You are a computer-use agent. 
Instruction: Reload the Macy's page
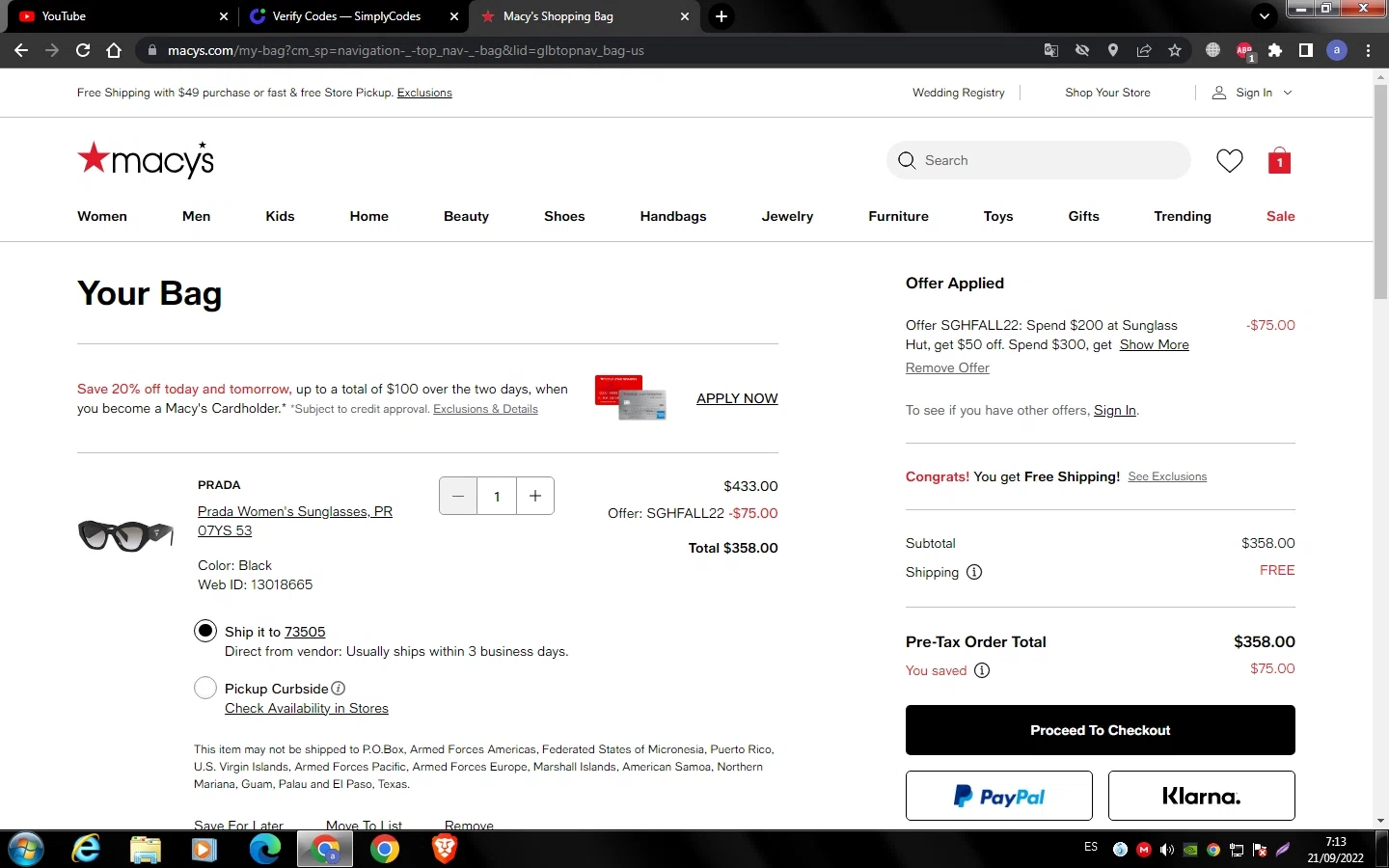[x=83, y=50]
